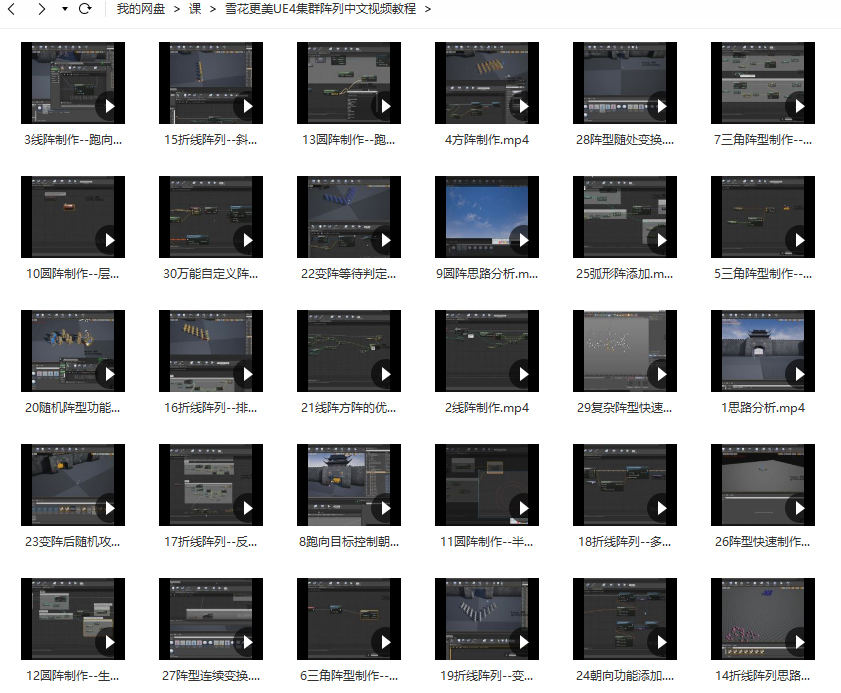The width and height of the screenshot is (841, 693).
Task: Click the back navigation arrow
Action: (x=11, y=9)
